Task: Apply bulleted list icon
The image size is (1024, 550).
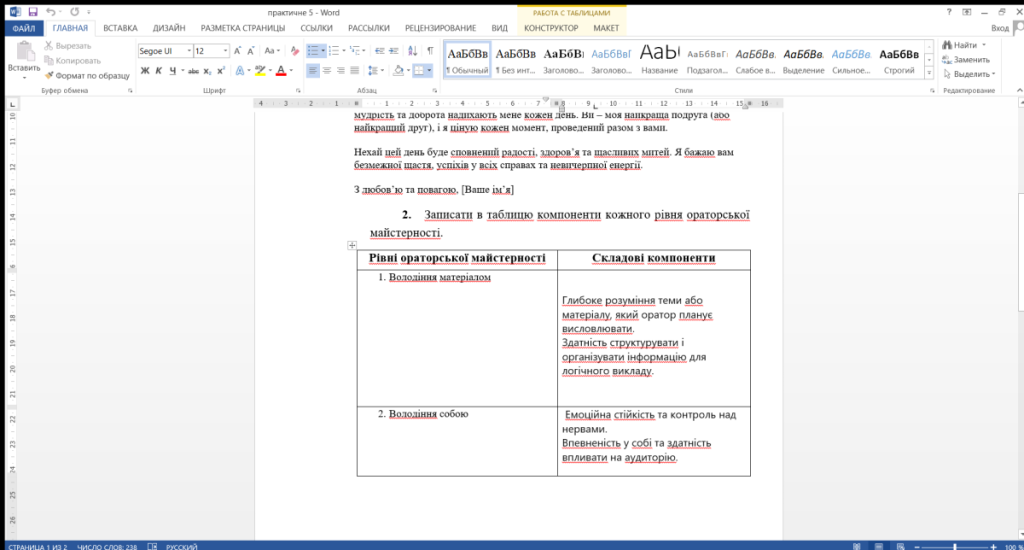Action: point(313,51)
